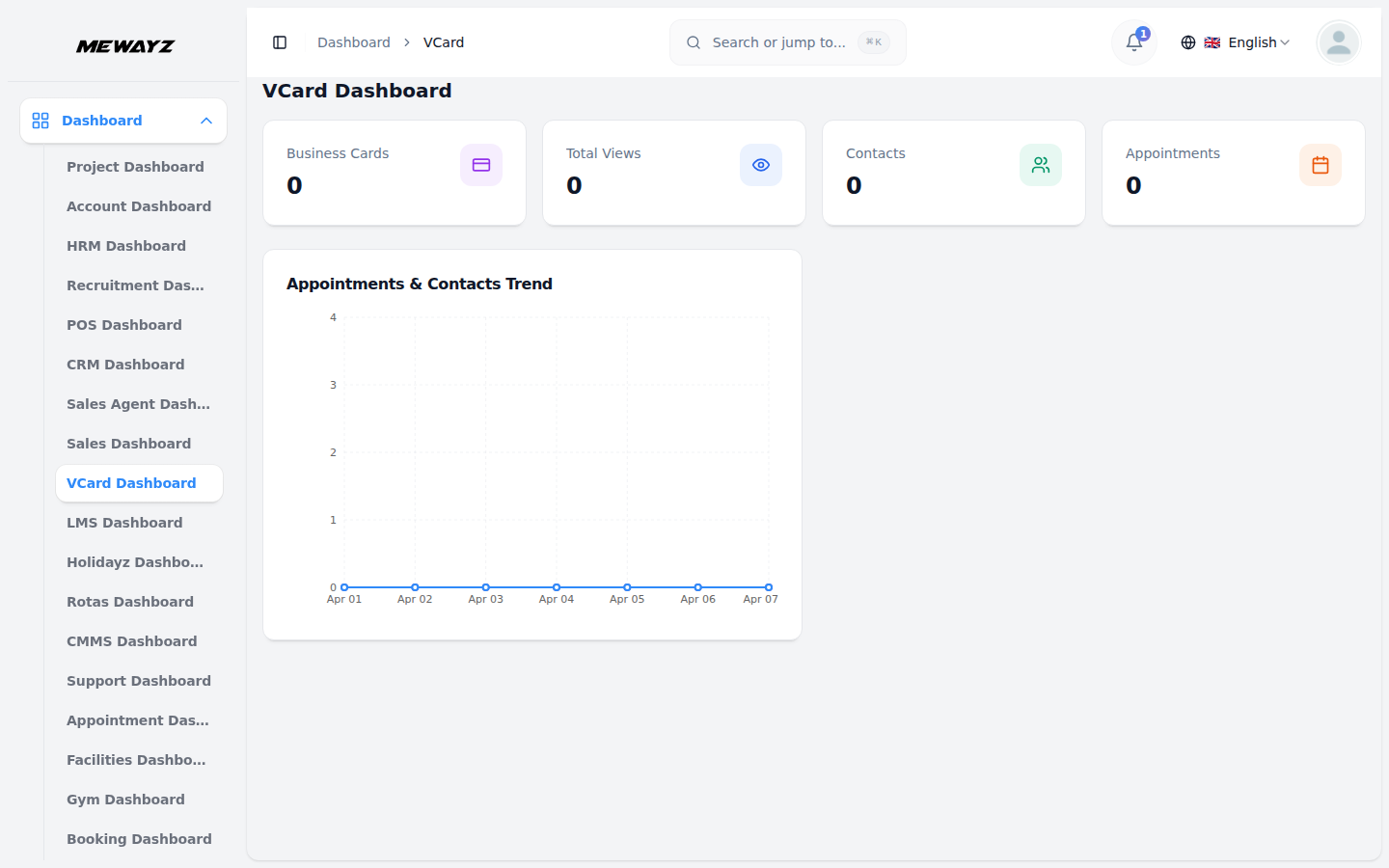The height and width of the screenshot is (868, 1389).
Task: Collapse the Dashboard menu chevron
Action: point(206,121)
